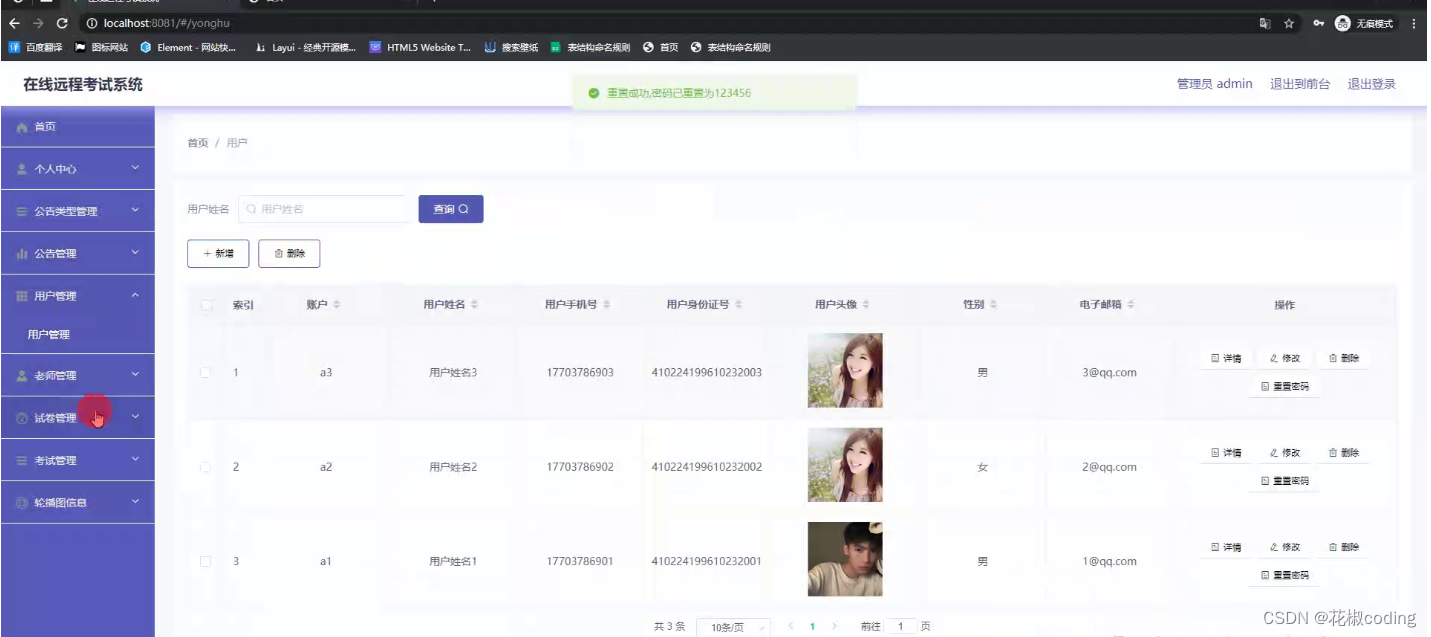Image resolution: width=1431 pixels, height=637 pixels.
Task: Click the avatar image for user a1
Action: point(845,559)
